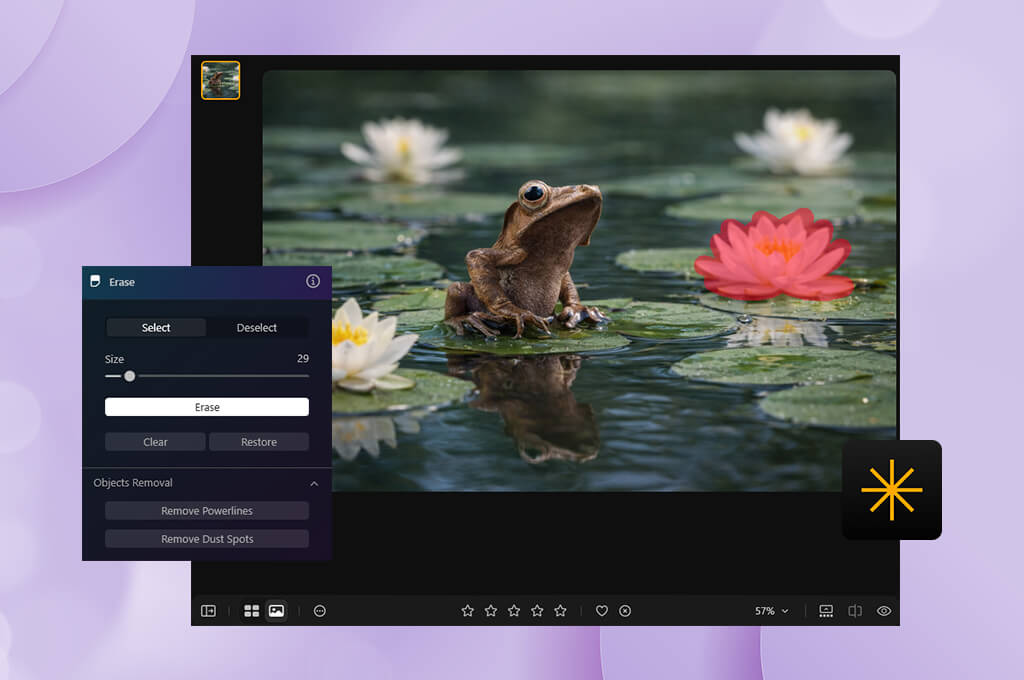The width and height of the screenshot is (1024, 680).
Task: Click the Clear button
Action: (x=155, y=442)
